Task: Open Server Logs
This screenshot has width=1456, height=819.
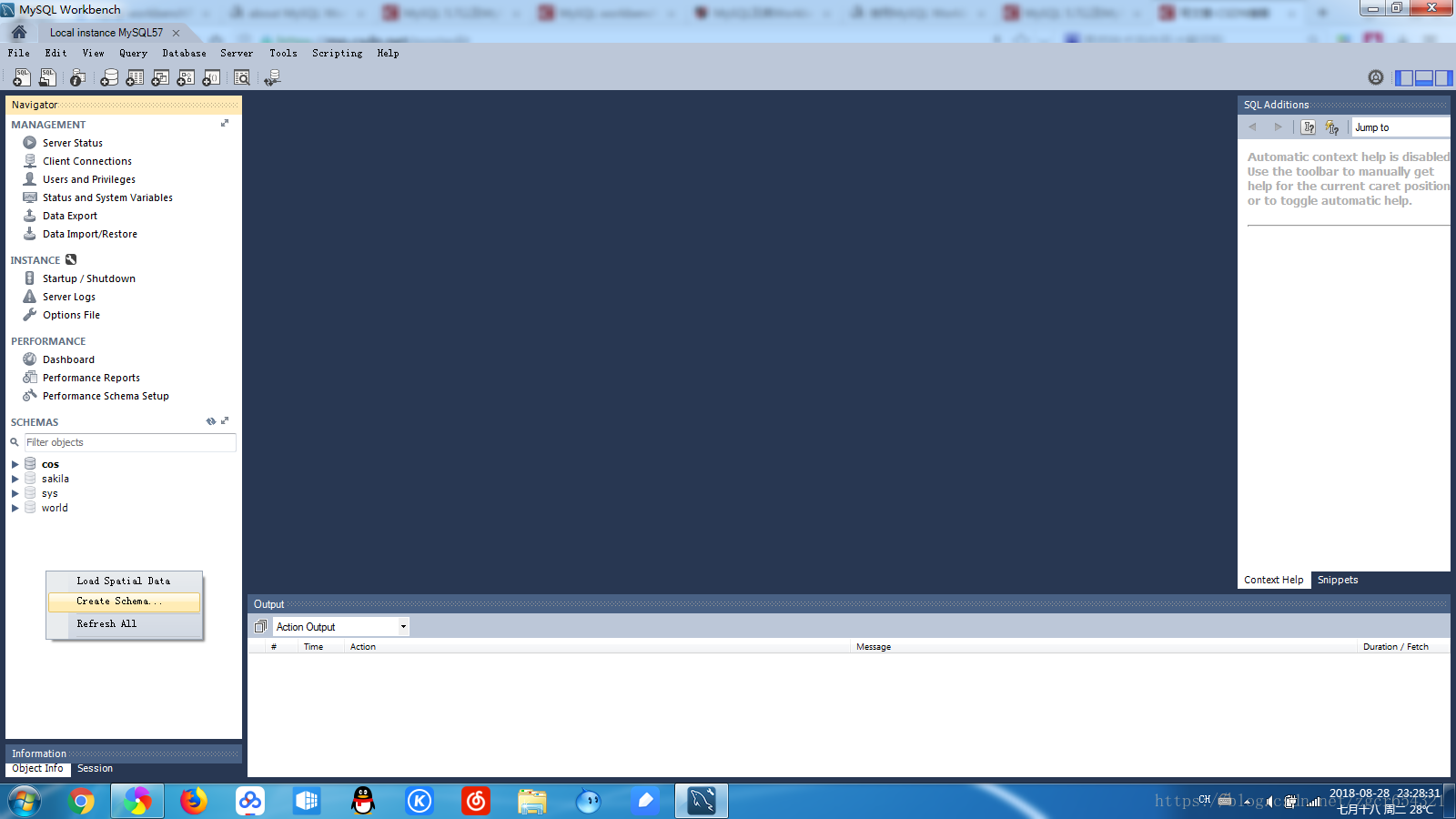Action: pyautogui.click(x=68, y=297)
